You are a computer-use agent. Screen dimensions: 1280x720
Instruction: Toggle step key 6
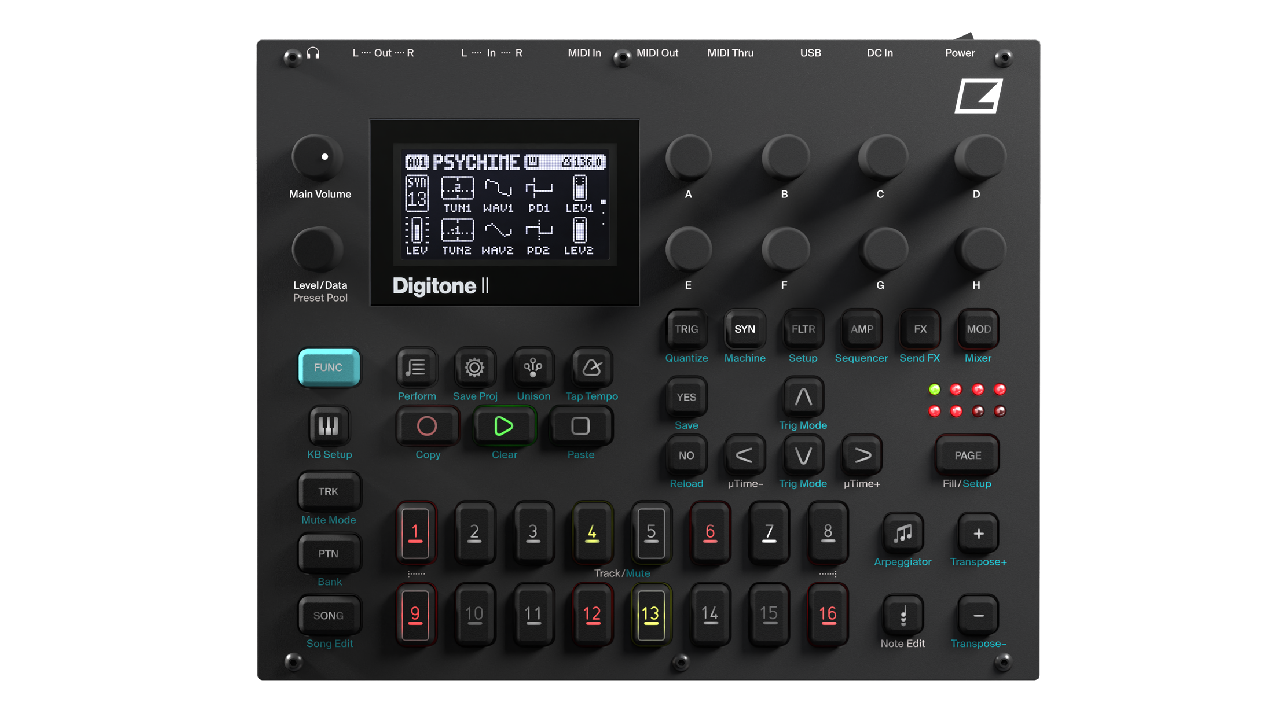[x=710, y=533]
